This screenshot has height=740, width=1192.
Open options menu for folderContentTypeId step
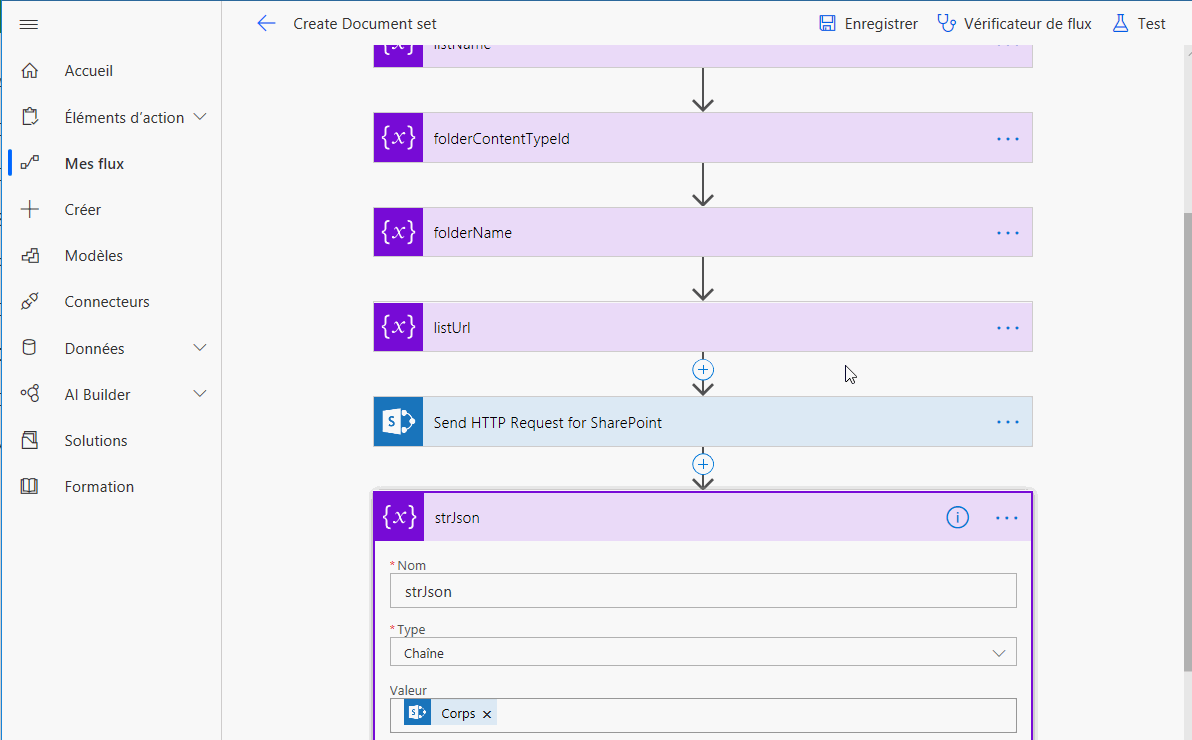tap(1008, 139)
